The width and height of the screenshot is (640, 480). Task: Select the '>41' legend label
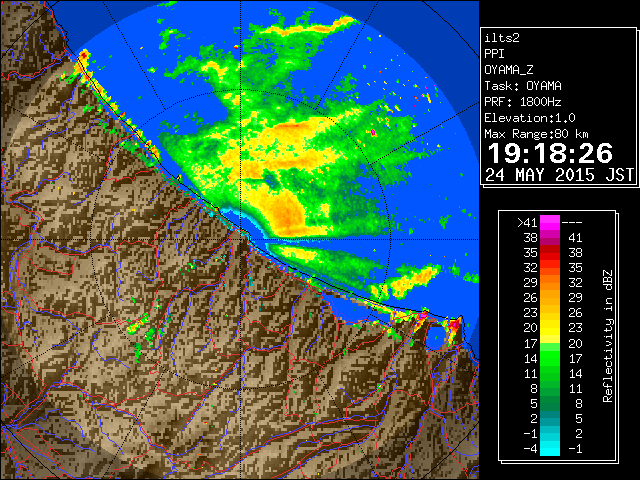coord(527,223)
